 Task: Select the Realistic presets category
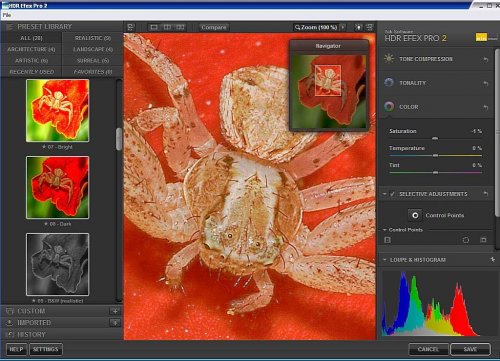93,38
